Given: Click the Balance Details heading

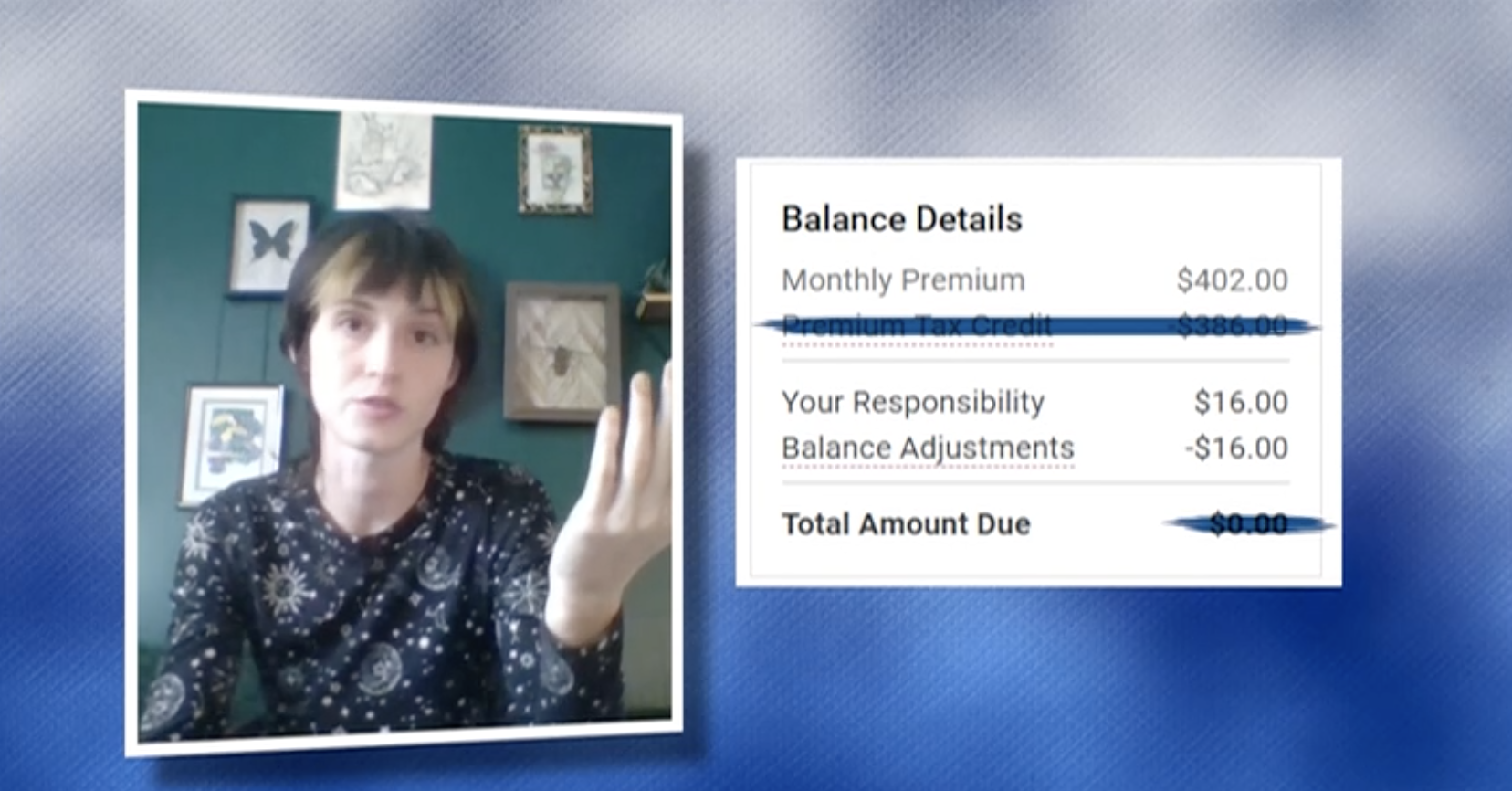Looking at the screenshot, I should point(901,219).
